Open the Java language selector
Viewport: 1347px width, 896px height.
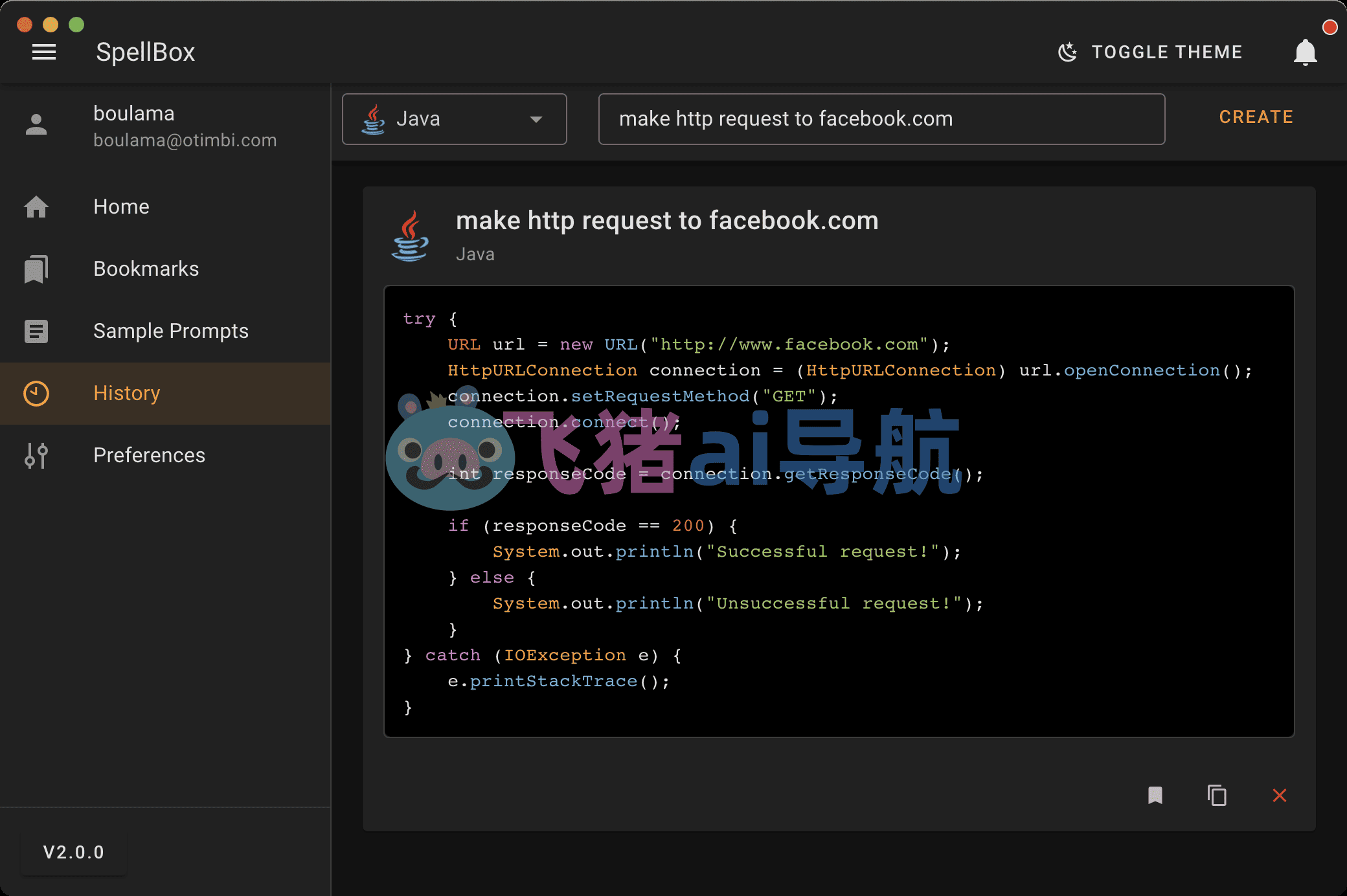point(454,119)
